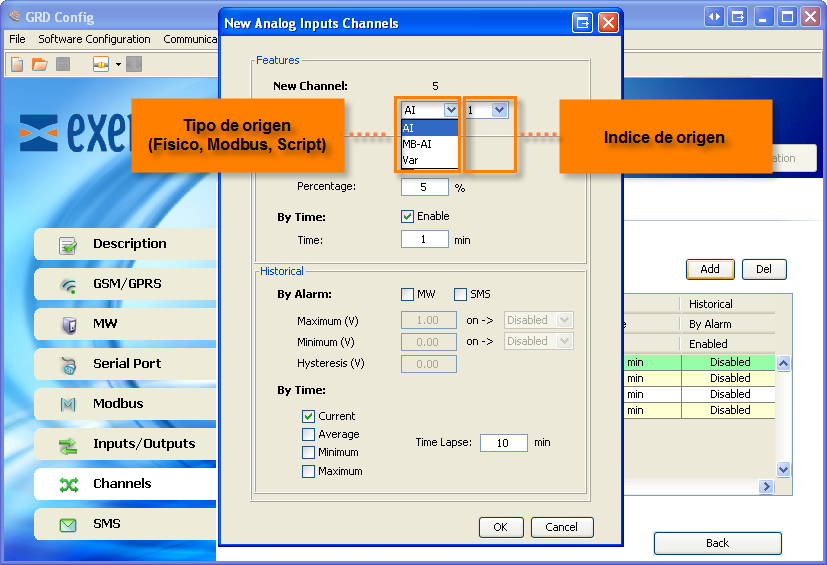The width and height of the screenshot is (827, 565).
Task: Enable the MW alarm checkbox
Action: tap(408, 295)
